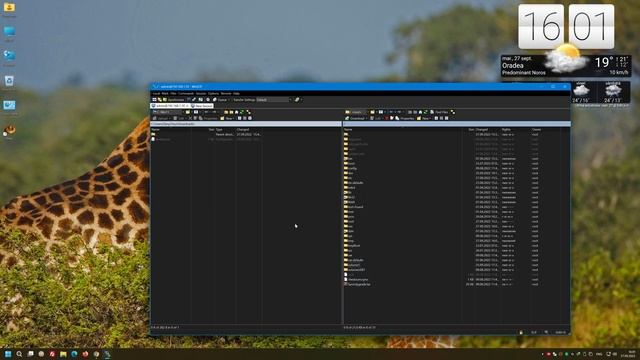Open the remote directory selector dropdown

click(x=356, y=112)
